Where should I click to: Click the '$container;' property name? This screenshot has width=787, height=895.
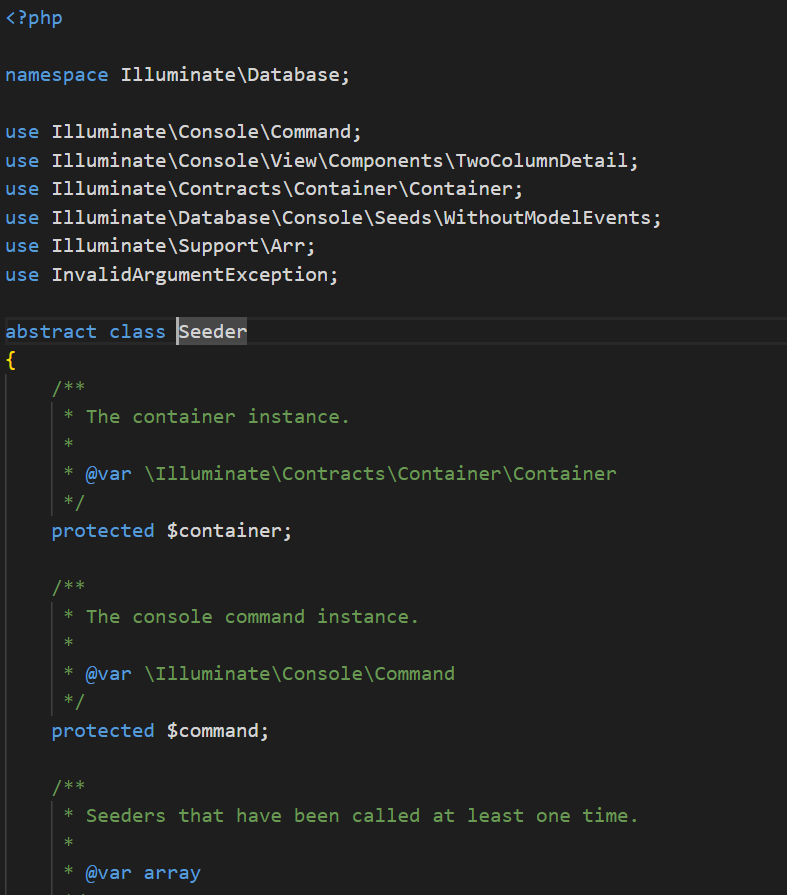coord(229,531)
